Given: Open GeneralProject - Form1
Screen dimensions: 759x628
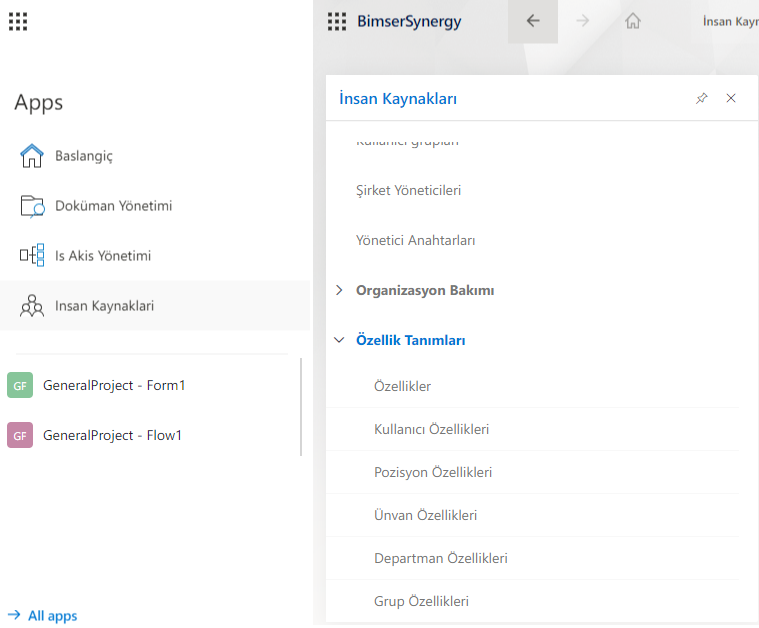Looking at the screenshot, I should tap(113, 385).
